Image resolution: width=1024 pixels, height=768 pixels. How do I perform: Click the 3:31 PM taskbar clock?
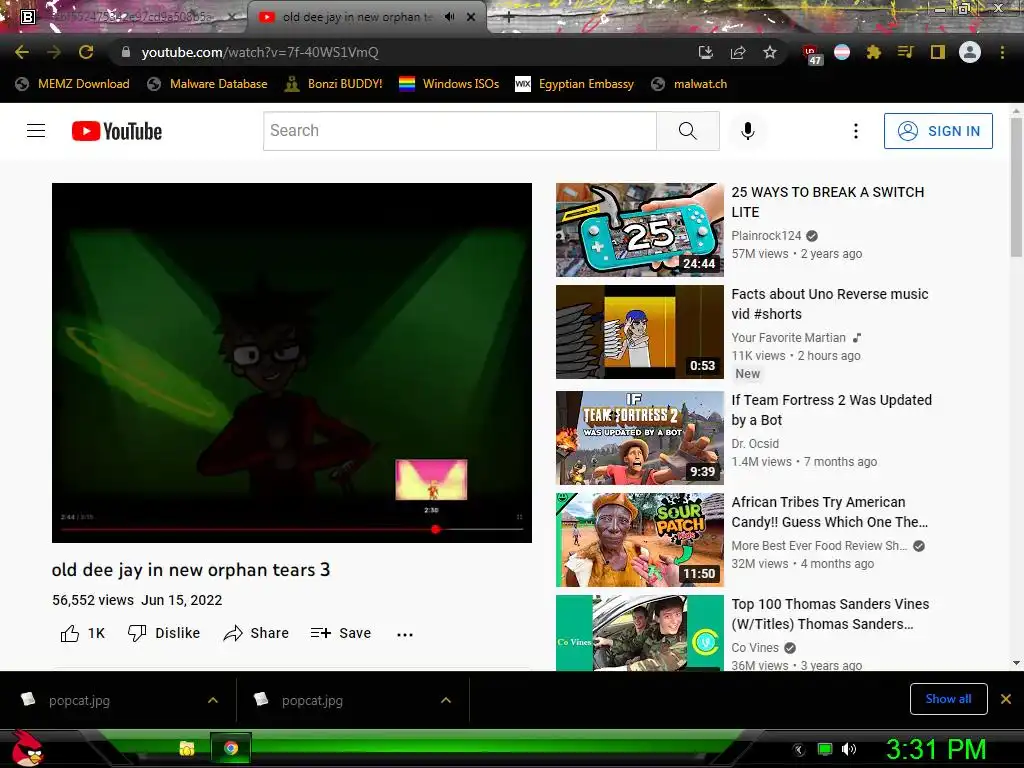click(936, 749)
